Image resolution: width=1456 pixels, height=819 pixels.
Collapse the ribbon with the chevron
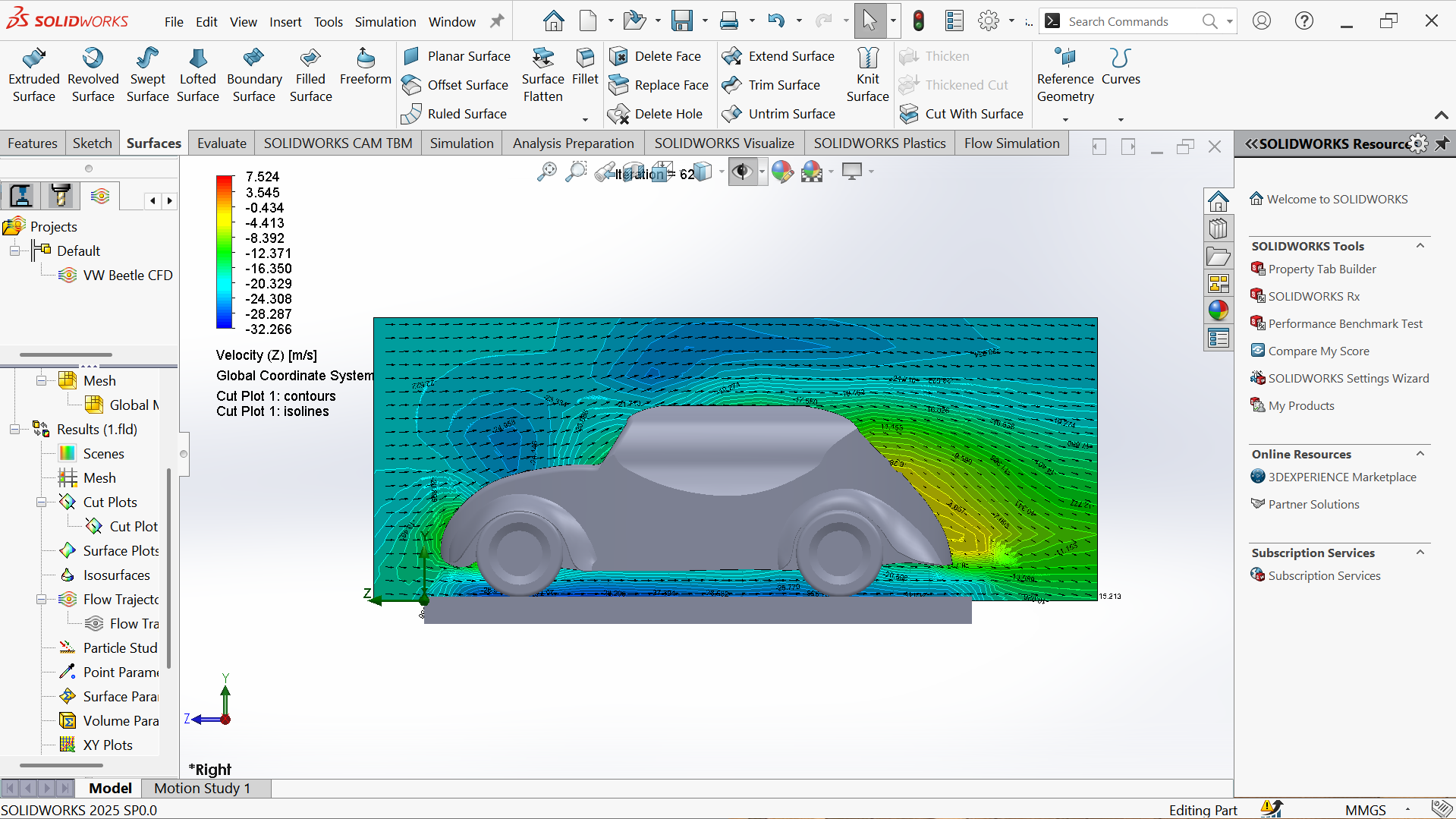click(x=1441, y=115)
